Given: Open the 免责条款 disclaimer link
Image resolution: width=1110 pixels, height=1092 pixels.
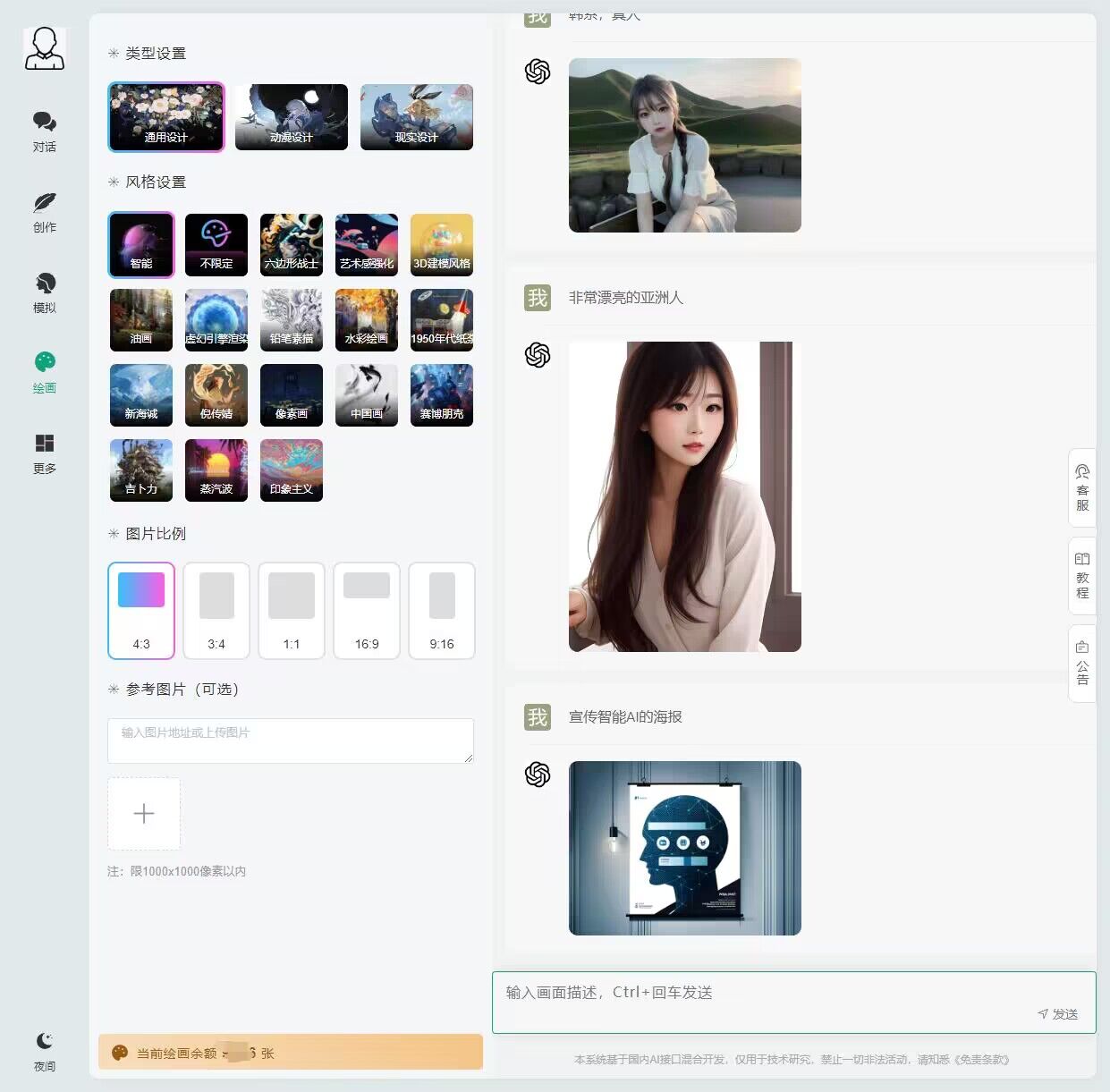Looking at the screenshot, I should point(982,1059).
